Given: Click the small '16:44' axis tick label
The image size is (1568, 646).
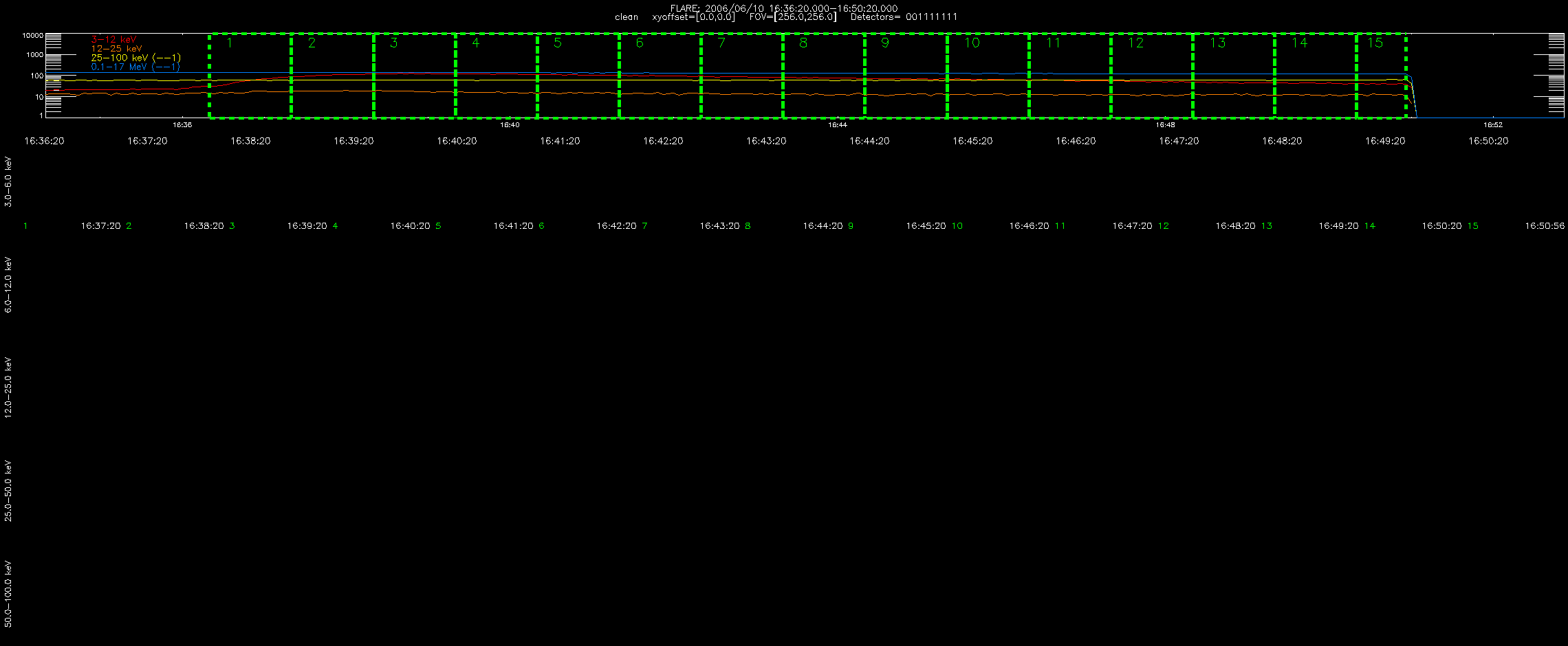Looking at the screenshot, I should pos(837,125).
